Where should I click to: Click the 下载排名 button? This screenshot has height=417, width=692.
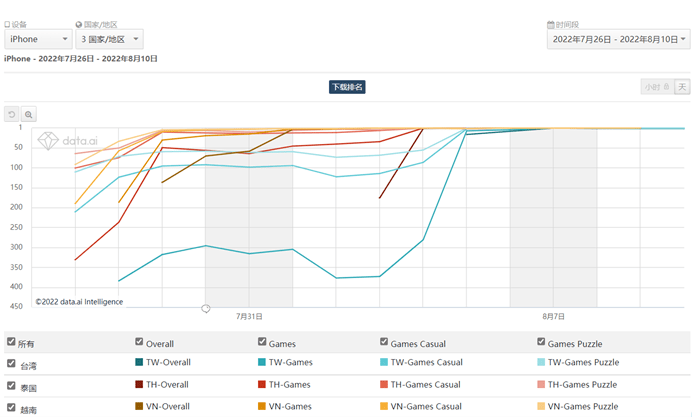click(x=346, y=87)
